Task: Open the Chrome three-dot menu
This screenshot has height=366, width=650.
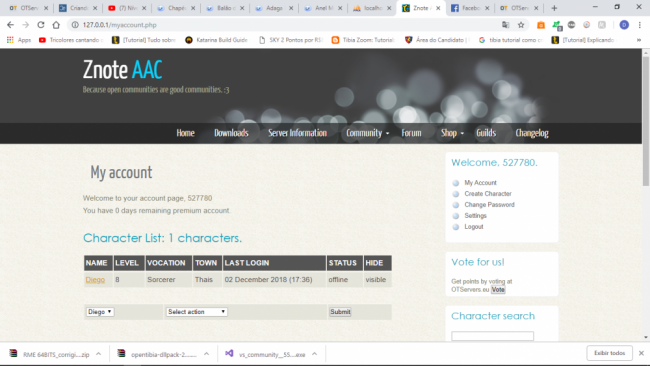Action: pyautogui.click(x=640, y=25)
